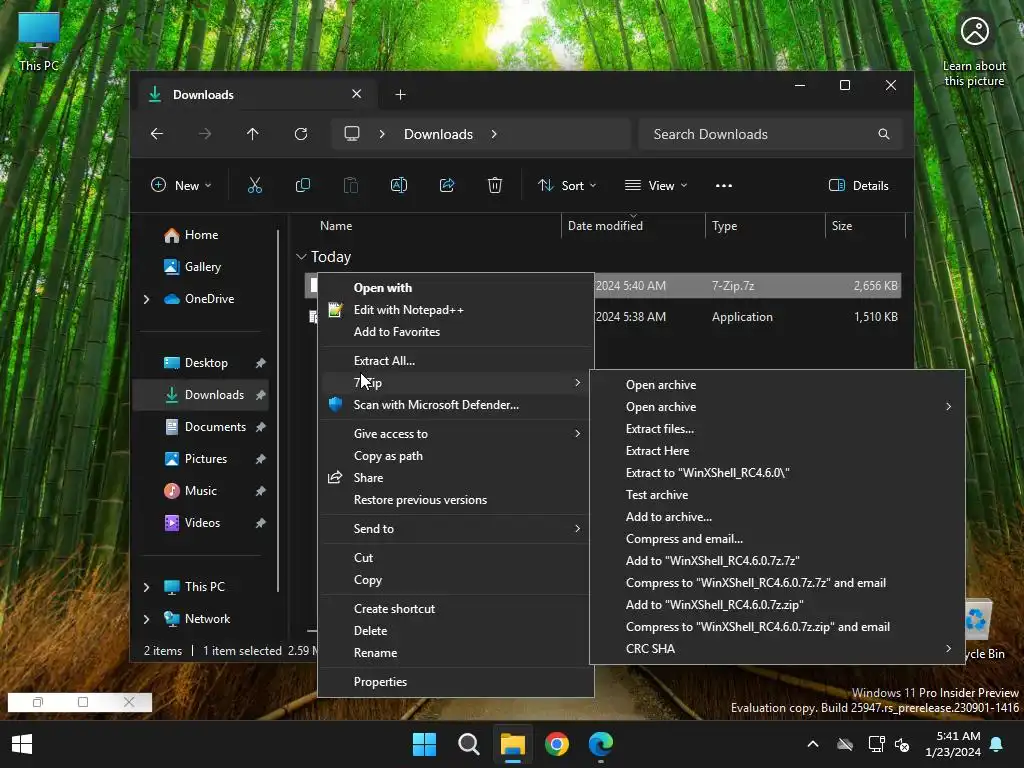Open the View dropdown

656,185
